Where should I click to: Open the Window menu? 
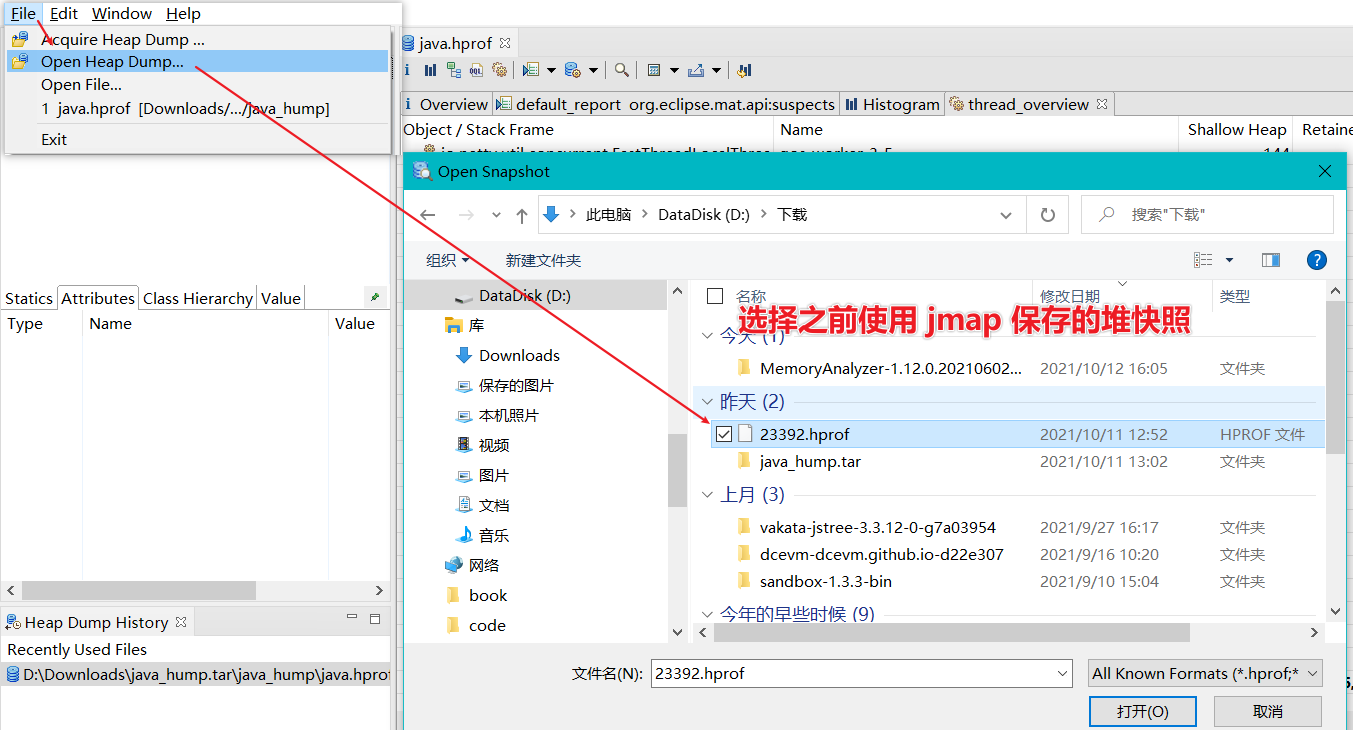pyautogui.click(x=122, y=14)
